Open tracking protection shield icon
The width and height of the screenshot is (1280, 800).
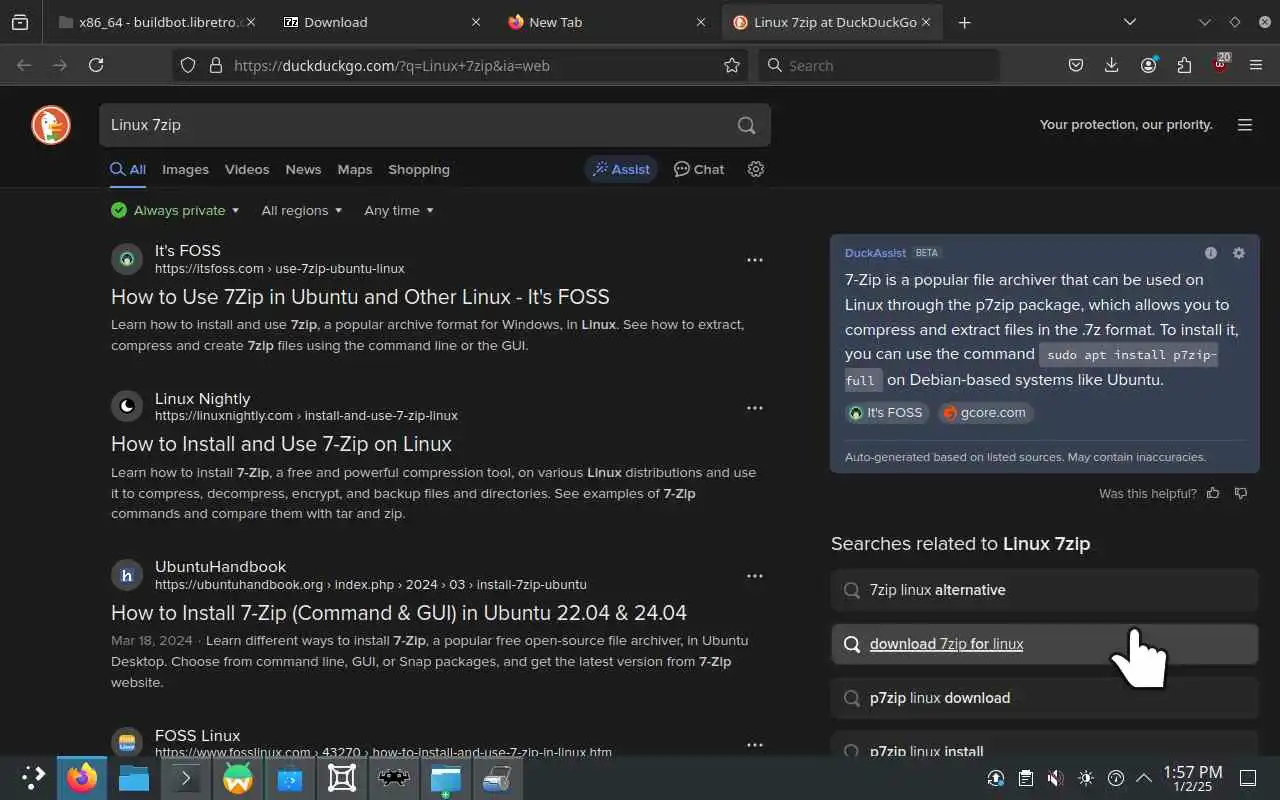coord(188,65)
